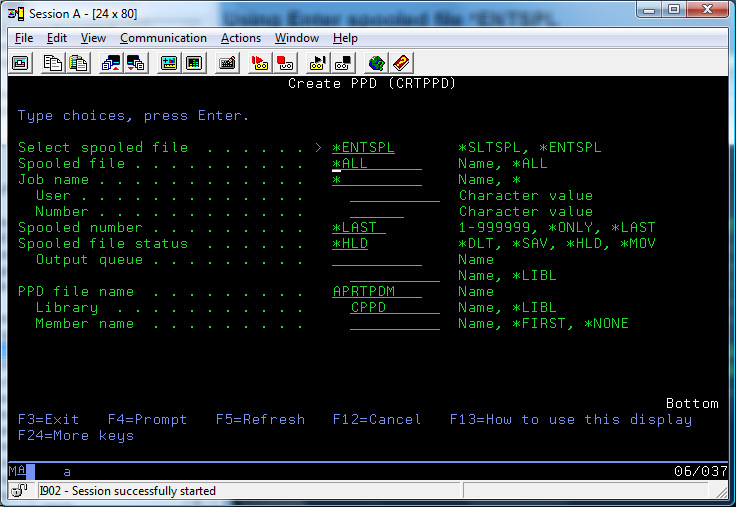
Task: Click the User input field
Action: click(x=395, y=196)
